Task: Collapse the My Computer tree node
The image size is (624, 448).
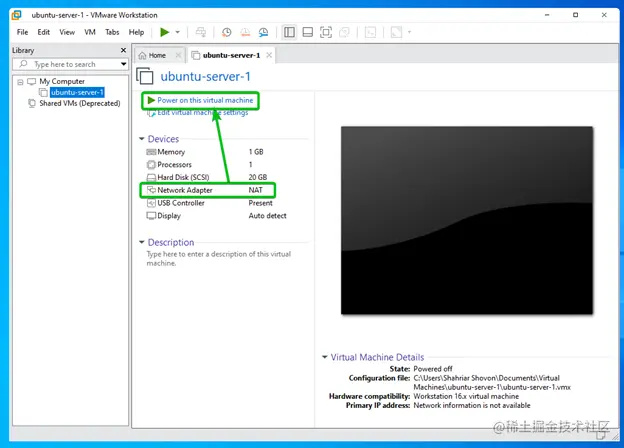Action: pyautogui.click(x=20, y=82)
